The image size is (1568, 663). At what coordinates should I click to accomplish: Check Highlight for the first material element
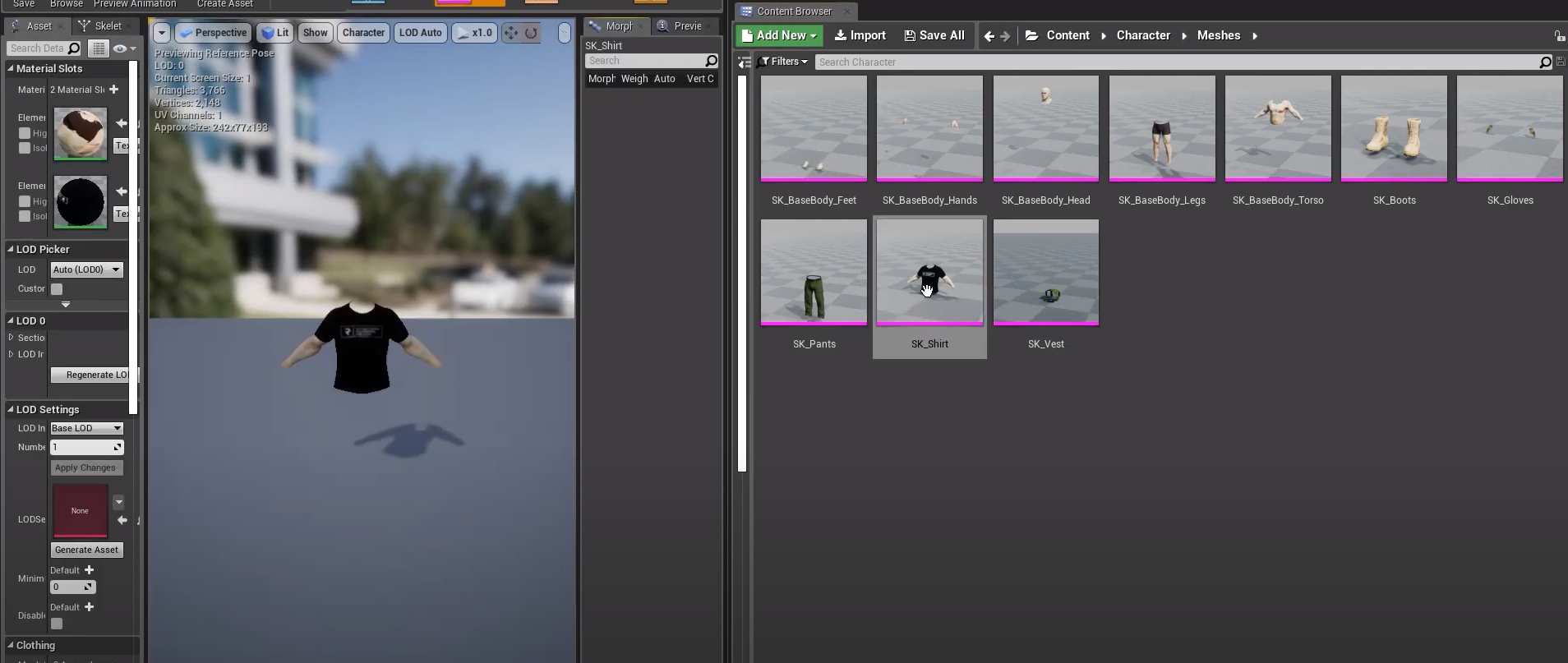pyautogui.click(x=25, y=133)
